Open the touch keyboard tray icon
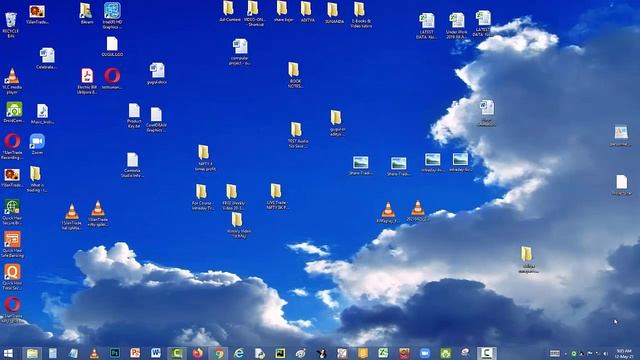This screenshot has width=640, height=360. pos(554,353)
